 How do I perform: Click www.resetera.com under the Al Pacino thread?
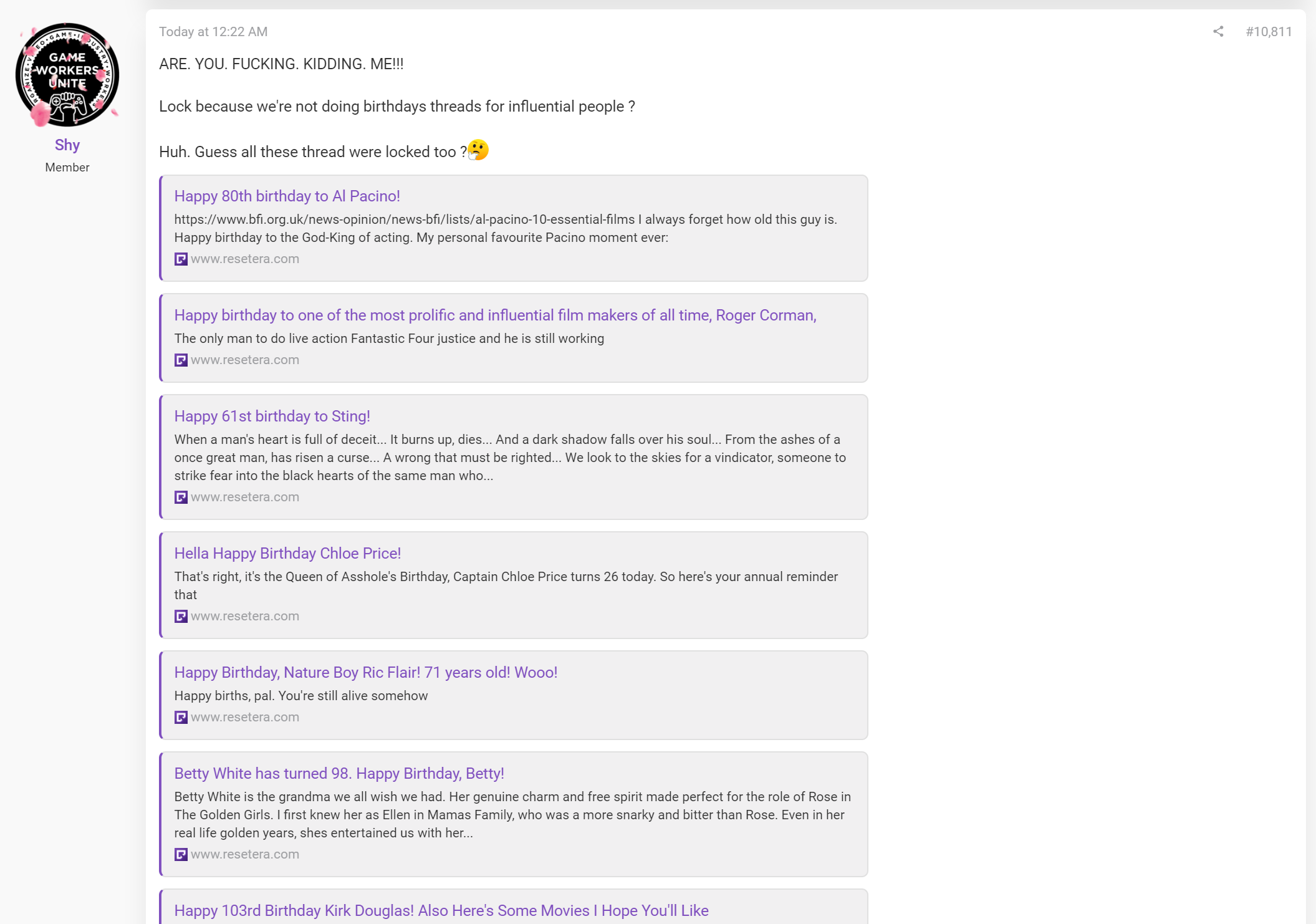(245, 259)
